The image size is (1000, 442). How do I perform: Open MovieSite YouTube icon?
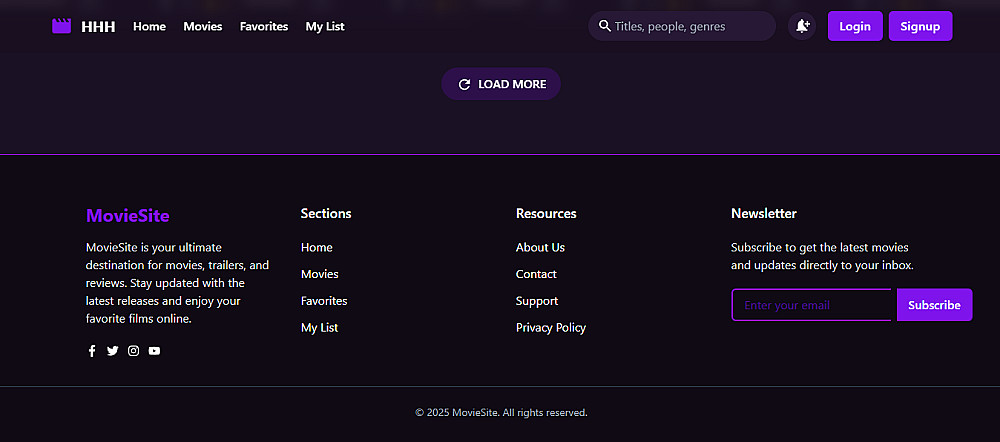154,351
